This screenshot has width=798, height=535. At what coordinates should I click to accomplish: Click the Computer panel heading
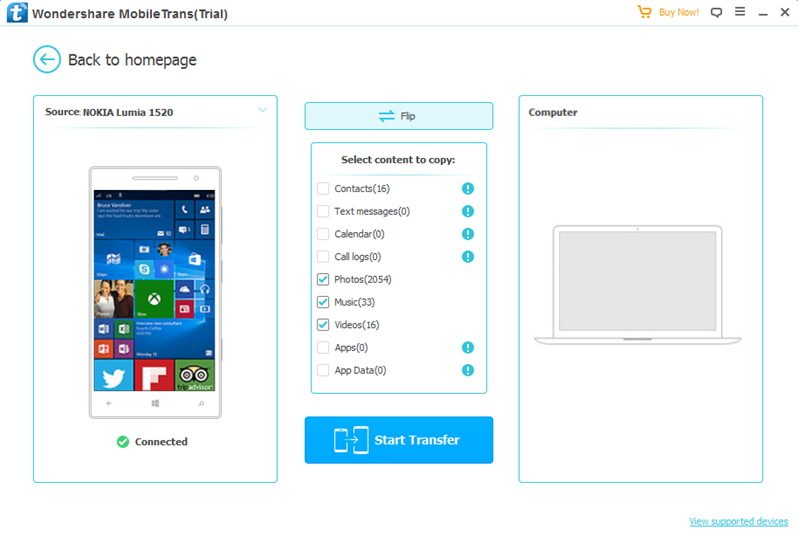[553, 112]
